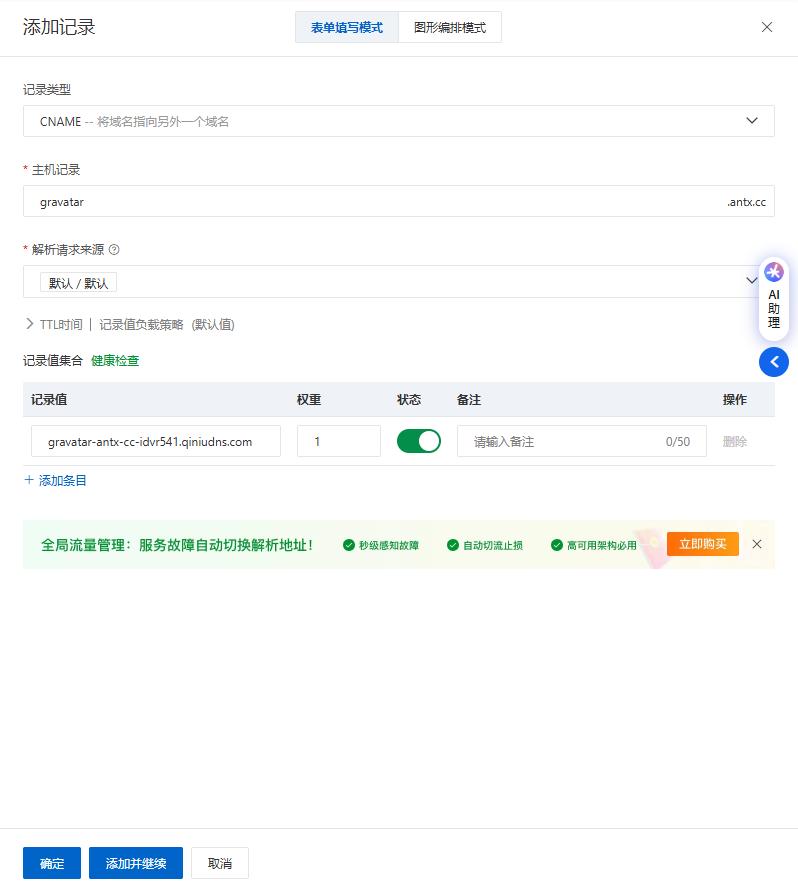This screenshot has width=798, height=889.
Task: Toggle the record 状态 switch off
Action: pyautogui.click(x=418, y=441)
